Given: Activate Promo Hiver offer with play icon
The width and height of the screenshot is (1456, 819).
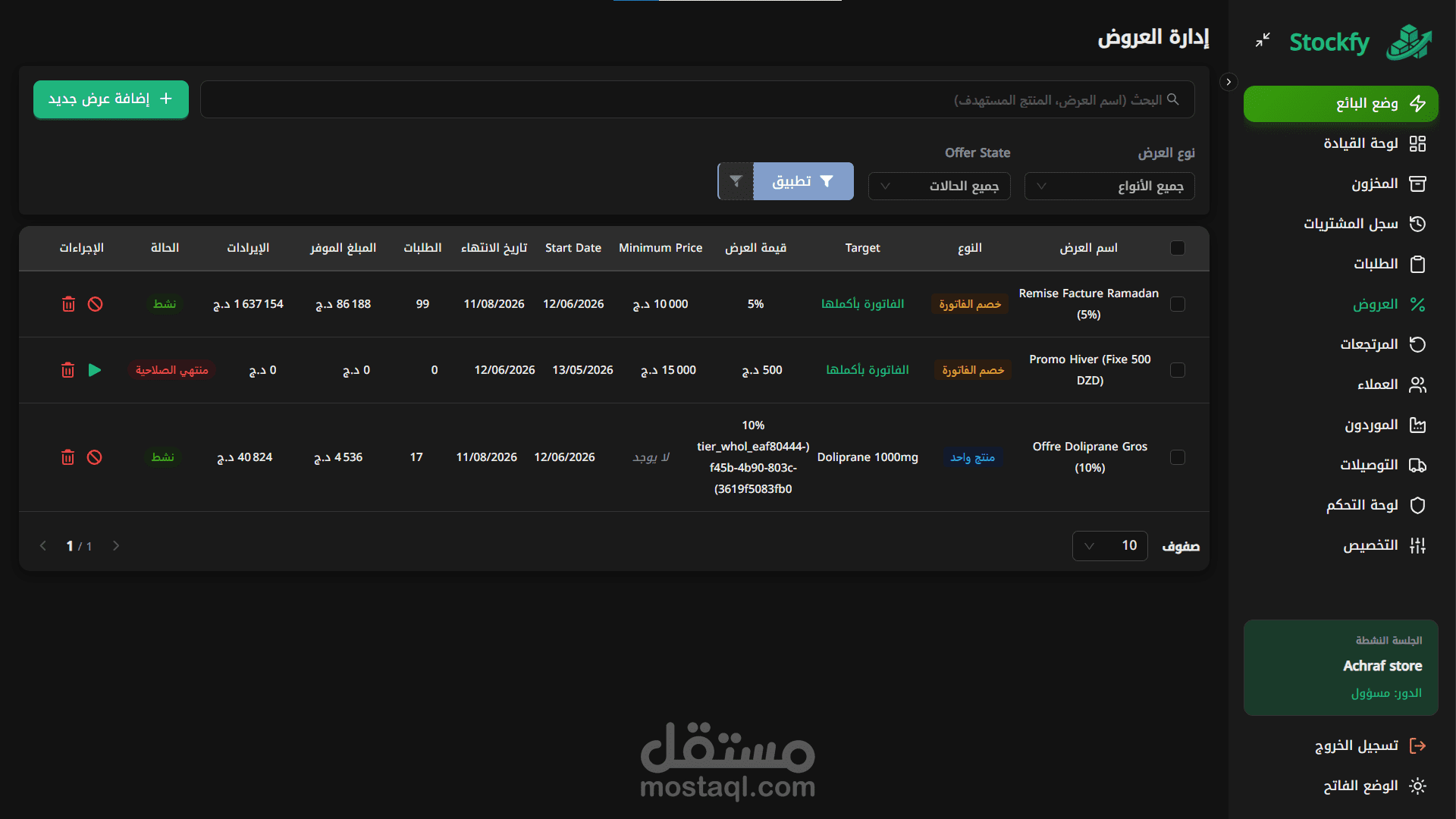Looking at the screenshot, I should (95, 370).
